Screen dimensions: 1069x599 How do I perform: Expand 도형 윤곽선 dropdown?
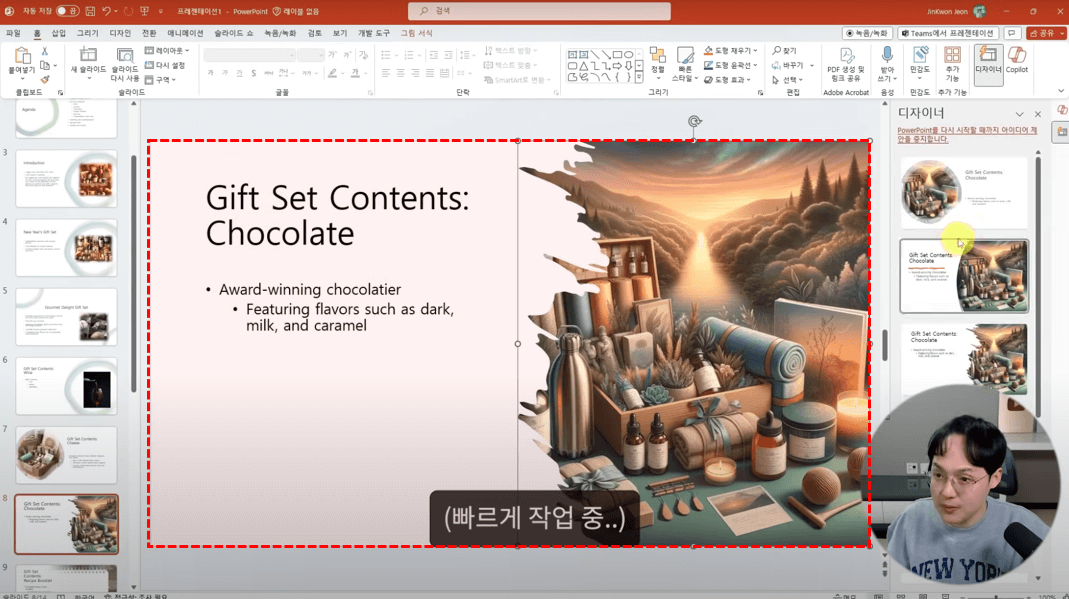tap(731, 65)
